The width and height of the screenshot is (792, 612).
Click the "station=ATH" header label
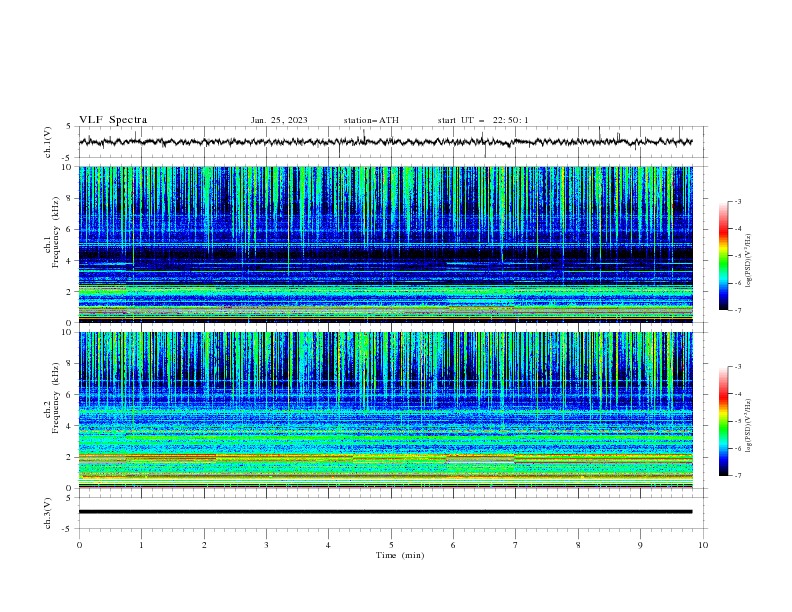[x=371, y=120]
